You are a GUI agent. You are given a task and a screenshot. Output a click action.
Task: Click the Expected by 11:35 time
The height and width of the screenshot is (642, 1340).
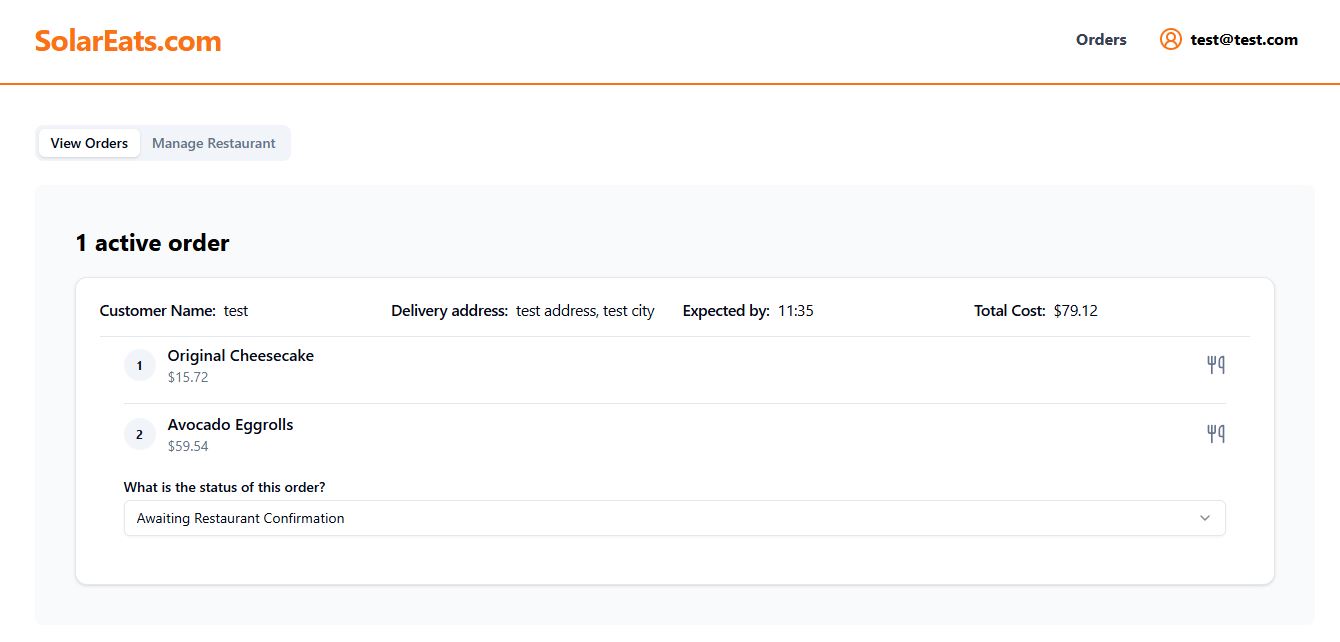pos(796,311)
